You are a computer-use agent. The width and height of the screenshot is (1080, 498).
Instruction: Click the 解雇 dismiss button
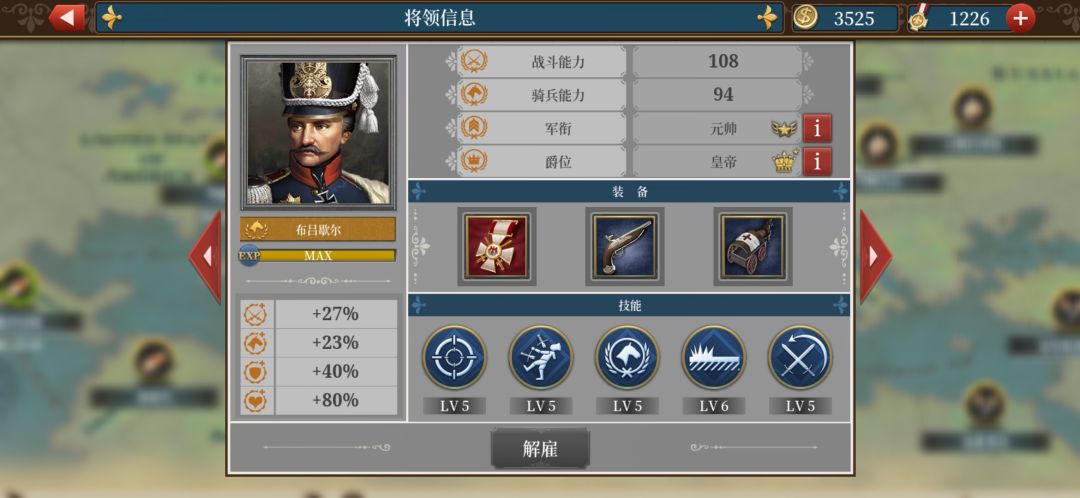tap(540, 449)
